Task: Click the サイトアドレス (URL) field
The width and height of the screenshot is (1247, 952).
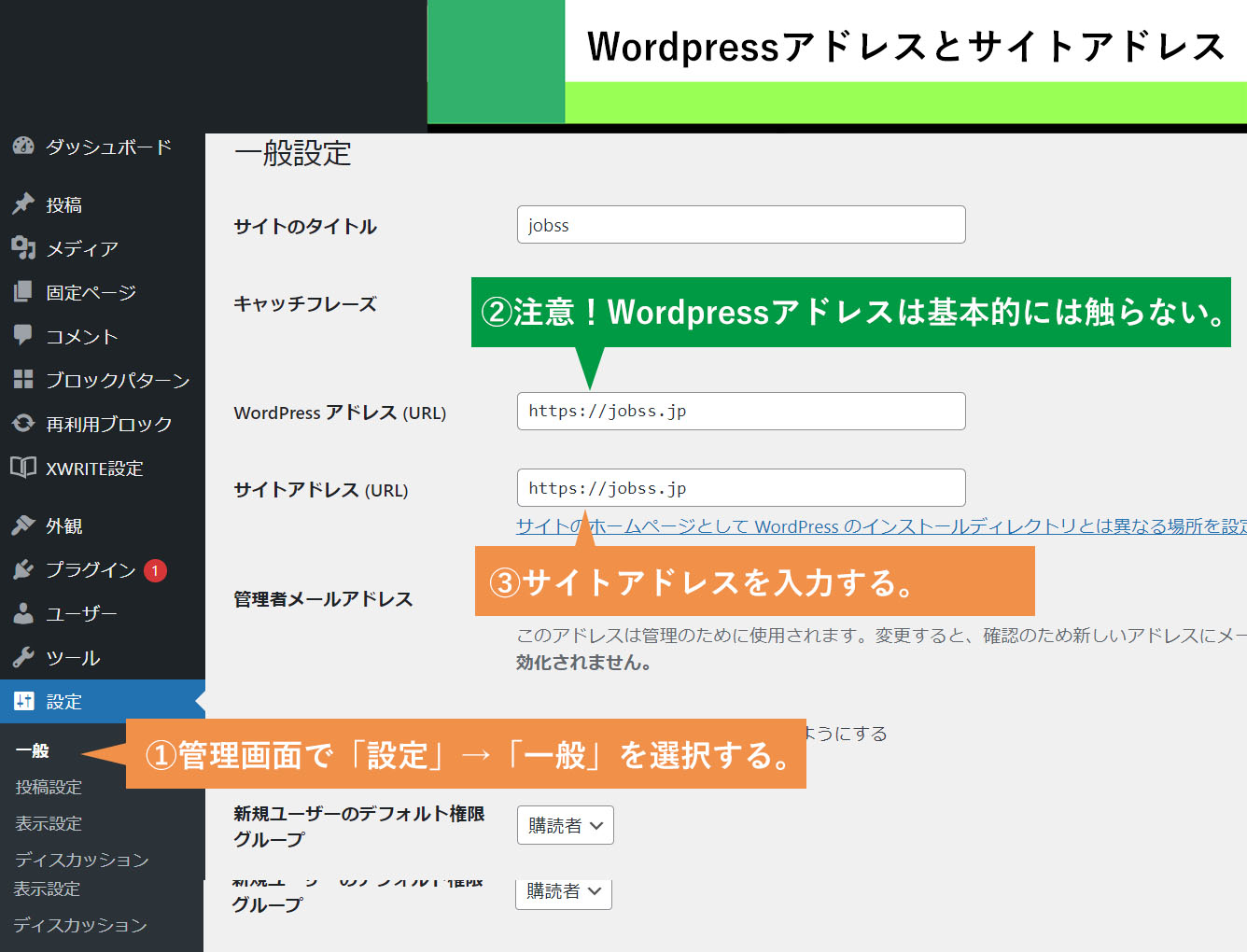Action: (741, 488)
